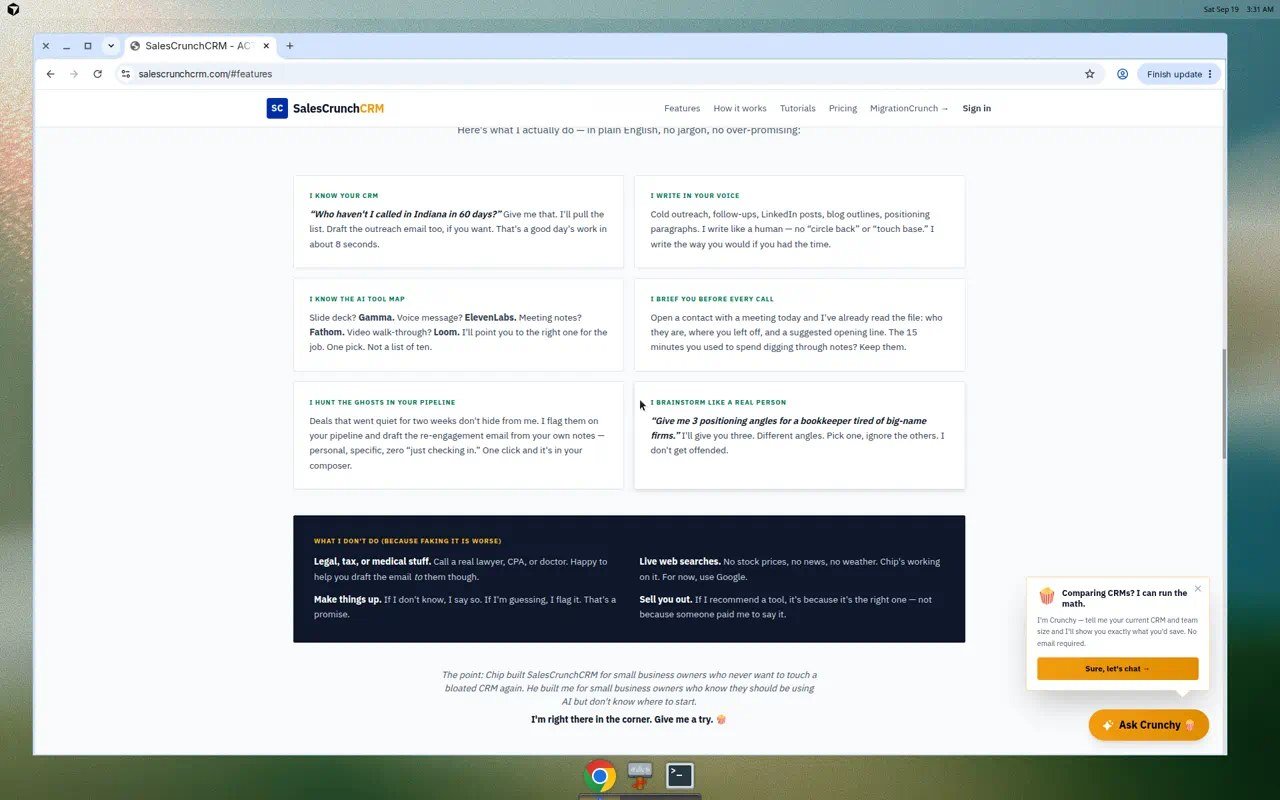Go back using browser back arrow
Screen dimensions: 1280x800
point(50,74)
